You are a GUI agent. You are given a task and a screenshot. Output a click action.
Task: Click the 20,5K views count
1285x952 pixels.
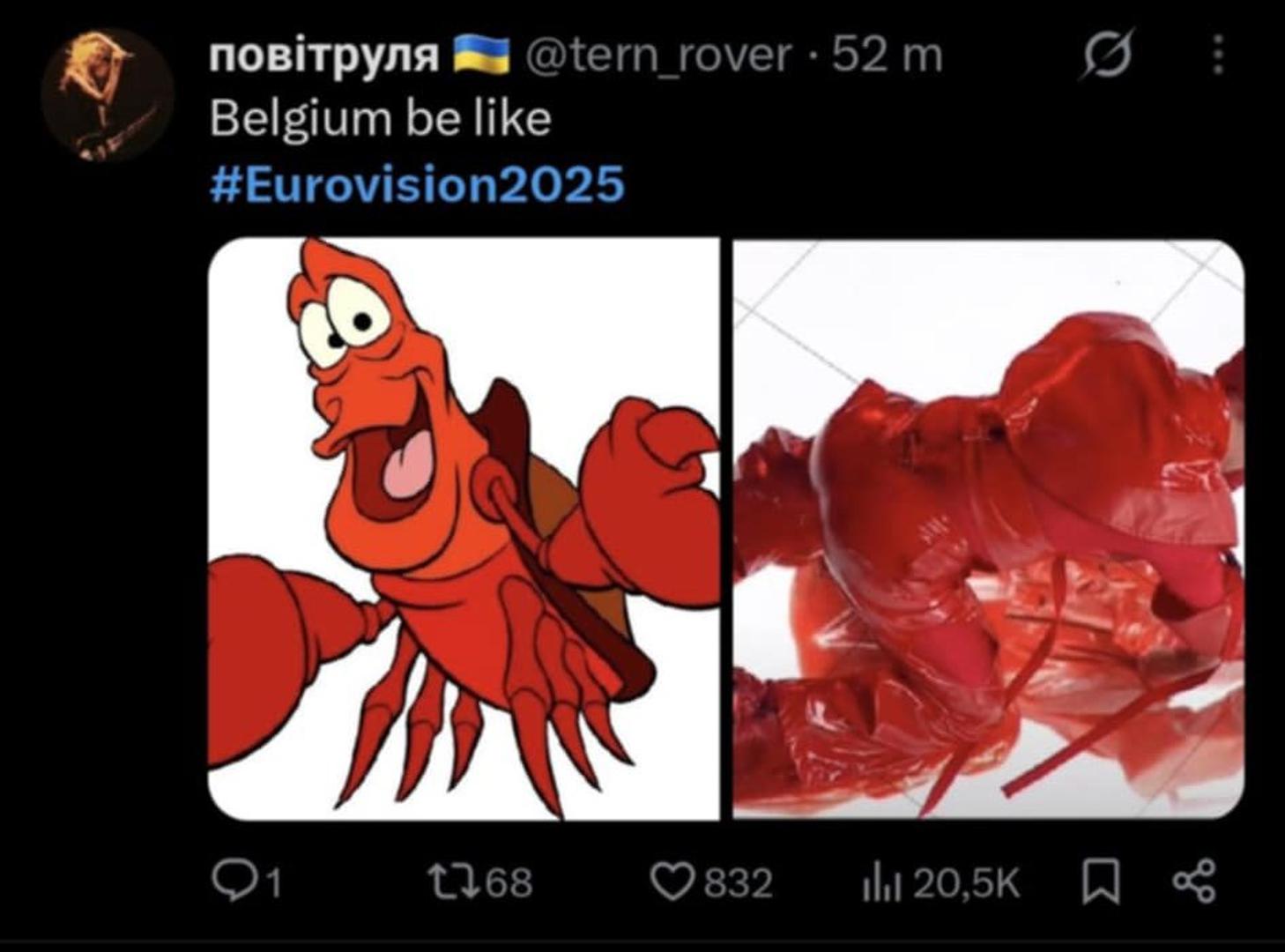click(x=966, y=882)
